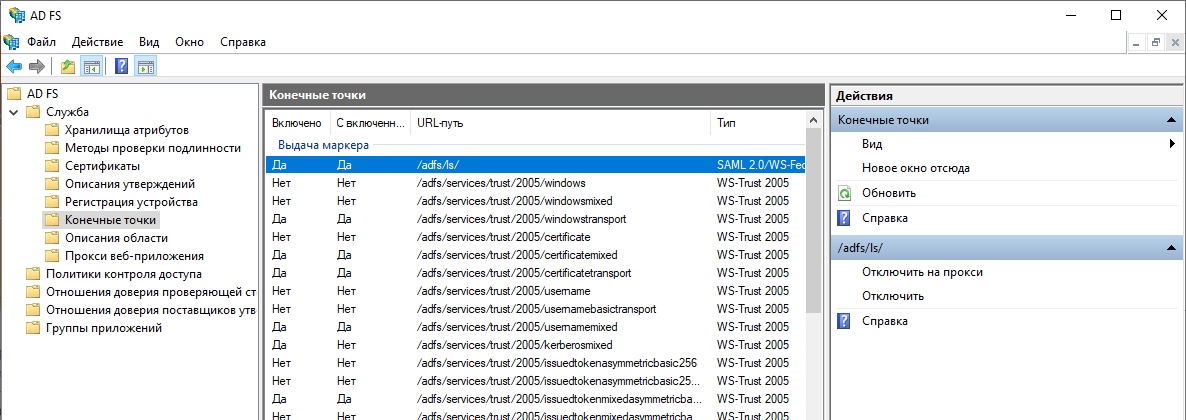Click the green Обновить refresh icon
This screenshot has height=420, width=1186.
click(x=845, y=193)
